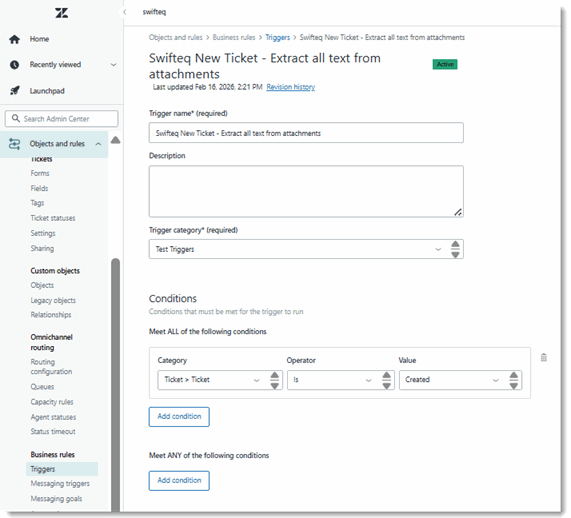Open Messaging triggers in sidebar

tap(60, 484)
